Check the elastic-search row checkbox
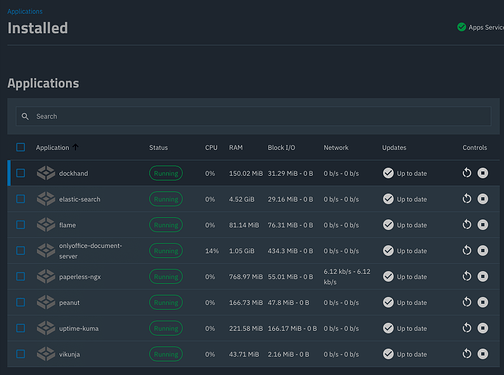 (x=21, y=199)
